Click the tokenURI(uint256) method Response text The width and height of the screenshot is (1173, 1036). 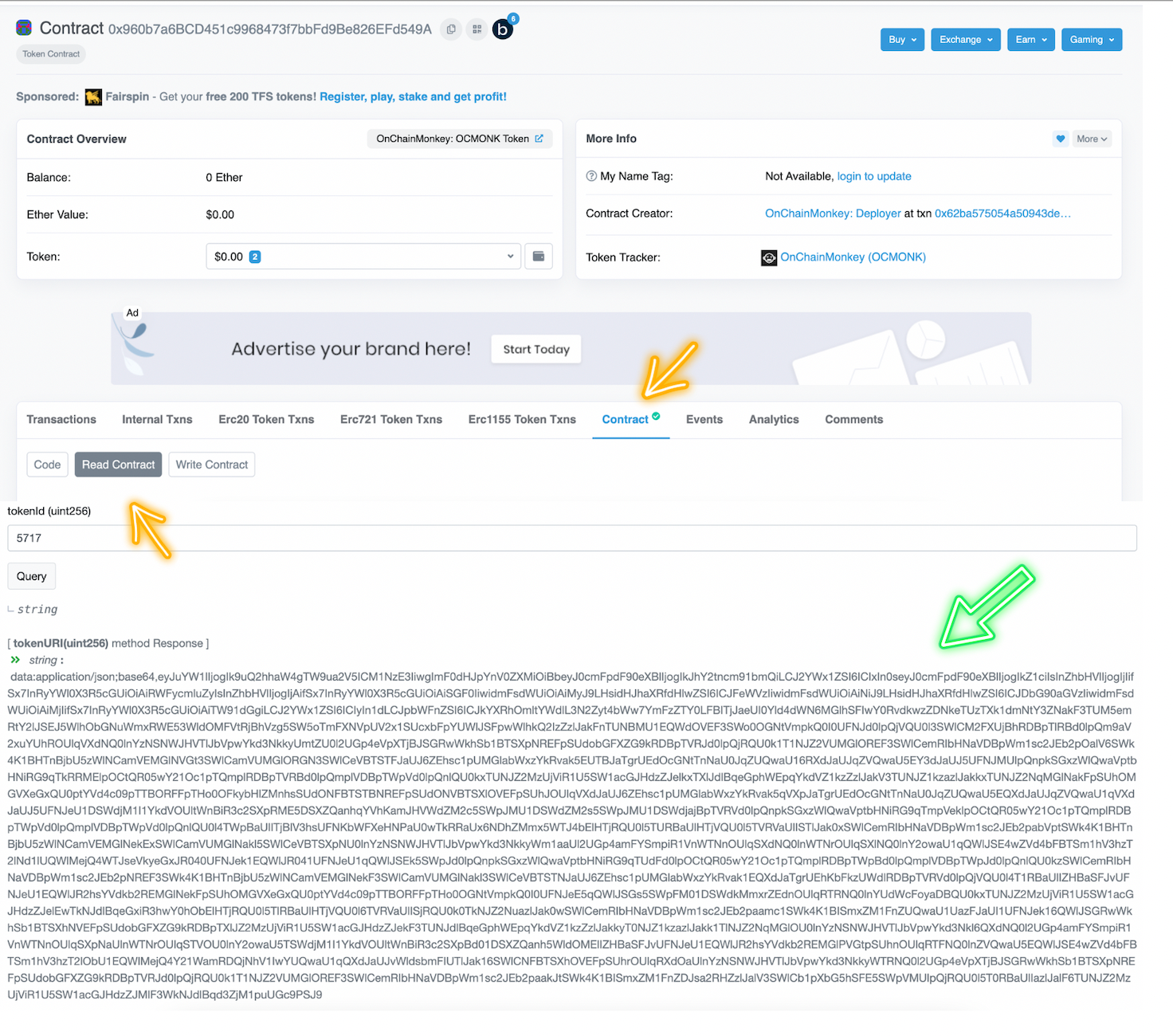click(x=108, y=643)
